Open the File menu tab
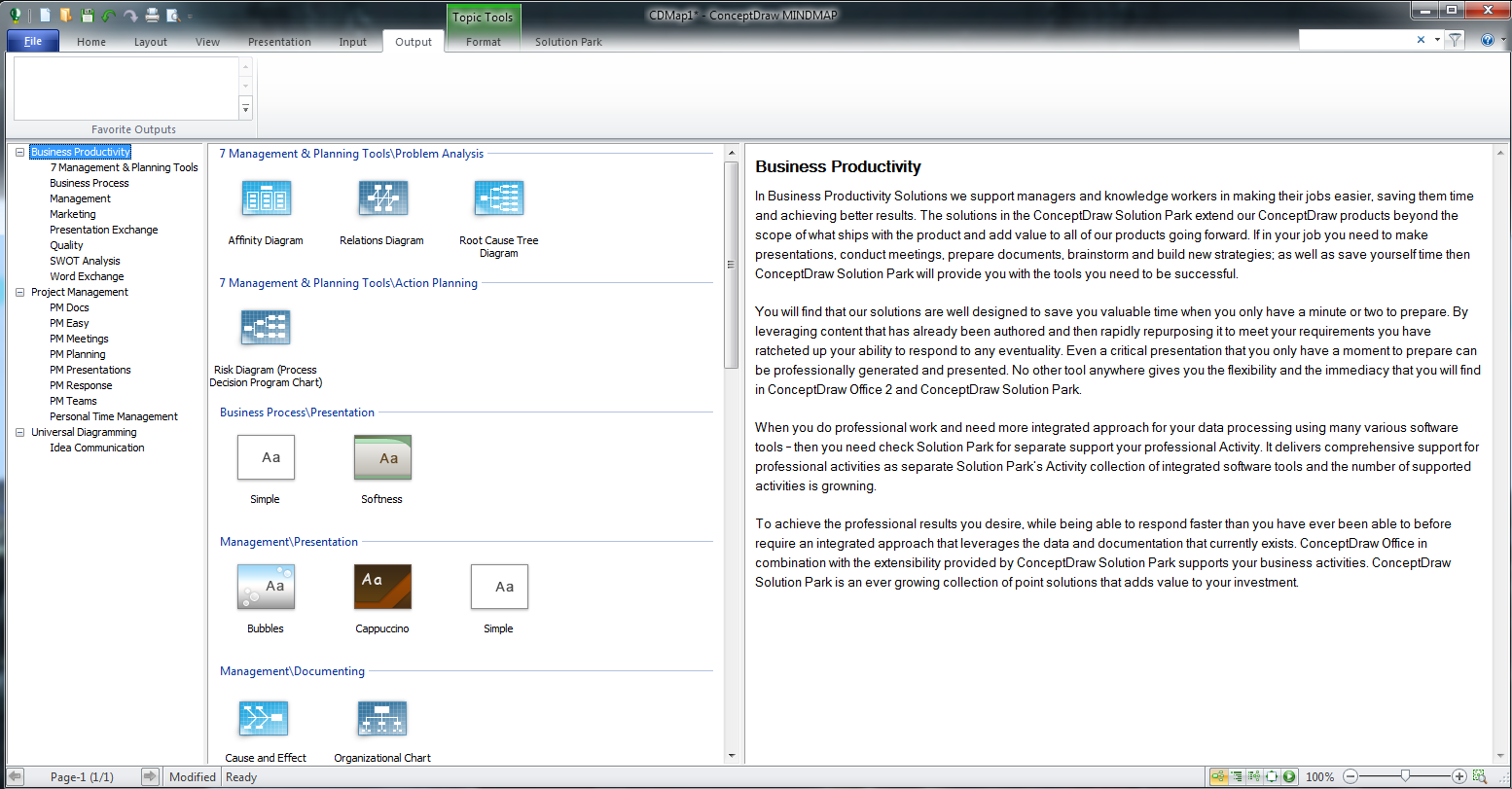 pos(33,41)
